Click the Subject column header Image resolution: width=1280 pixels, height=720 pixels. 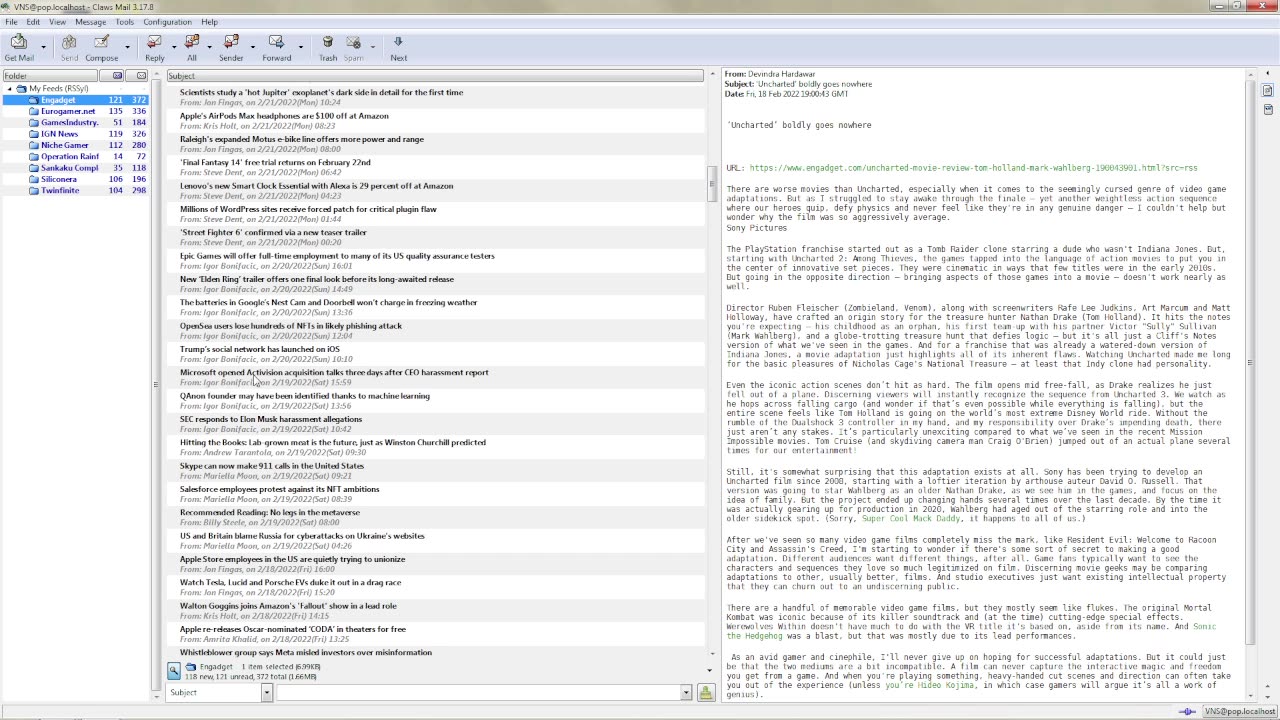tap(434, 76)
